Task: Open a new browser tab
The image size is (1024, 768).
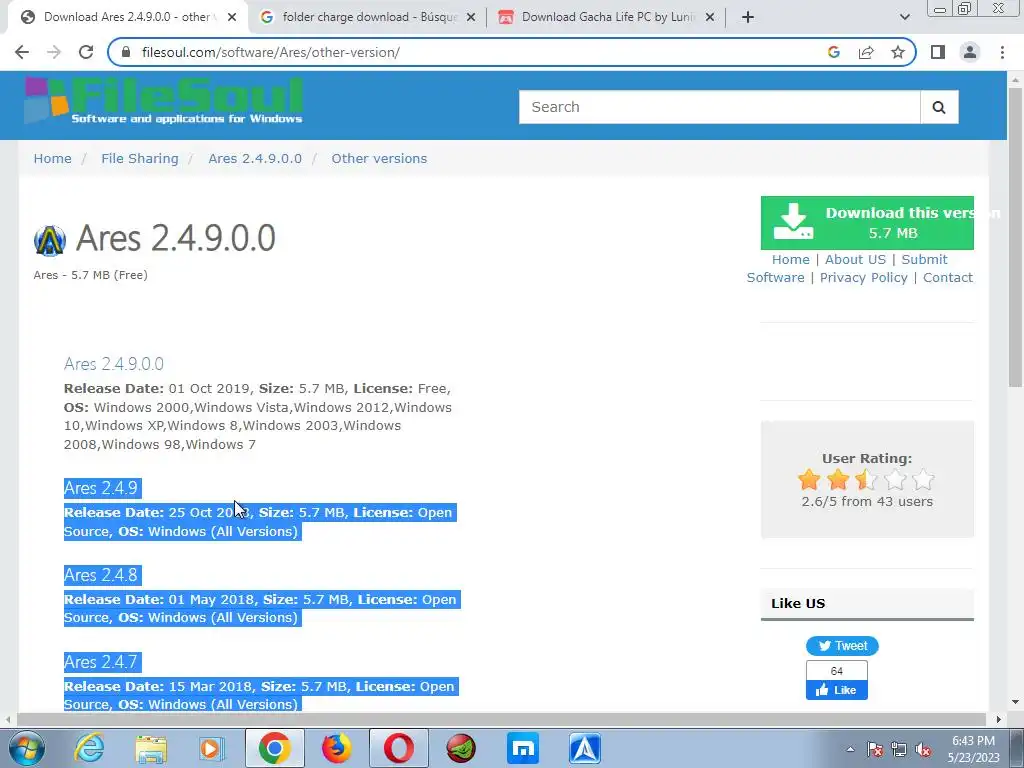Action: click(x=748, y=17)
